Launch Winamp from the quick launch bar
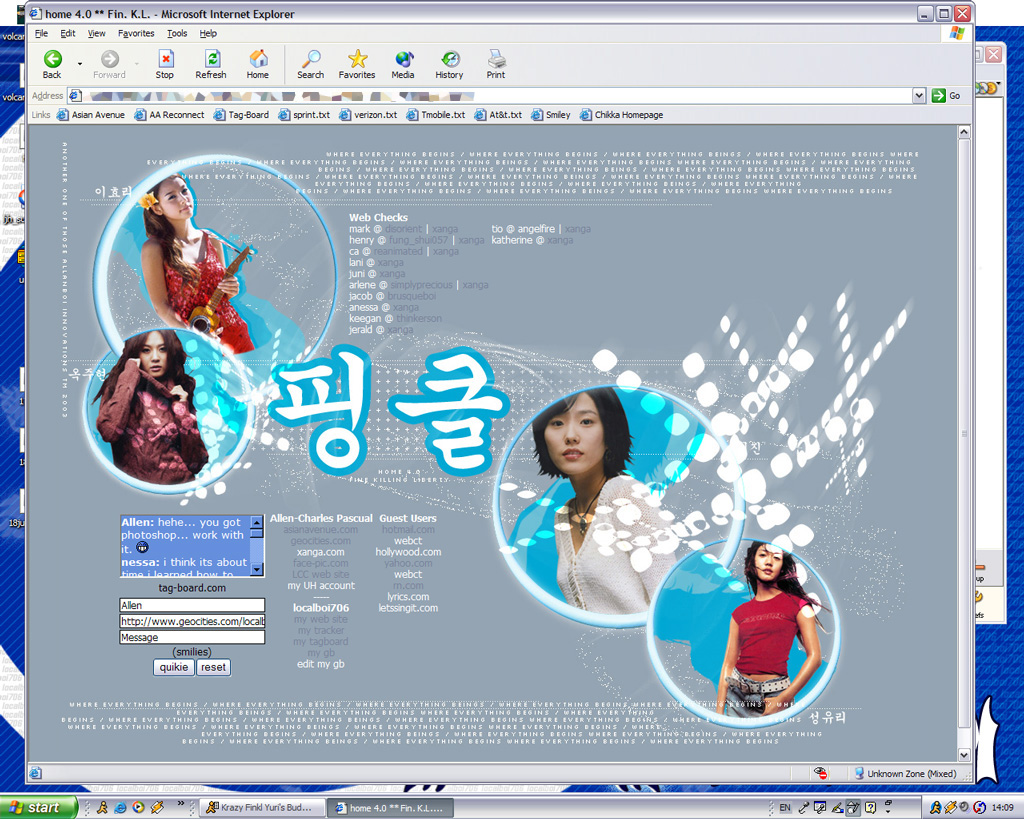The image size is (1024, 819). (157, 807)
